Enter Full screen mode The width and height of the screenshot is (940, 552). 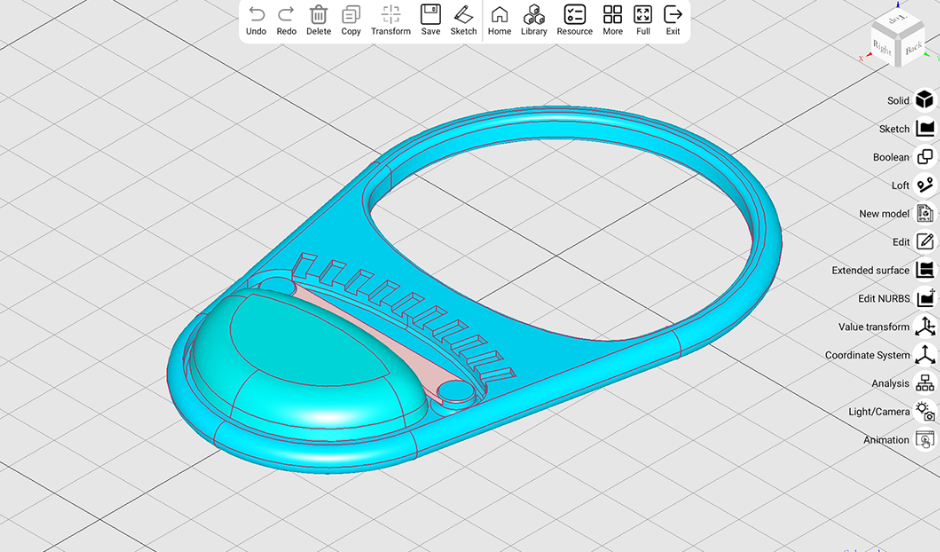pos(643,14)
